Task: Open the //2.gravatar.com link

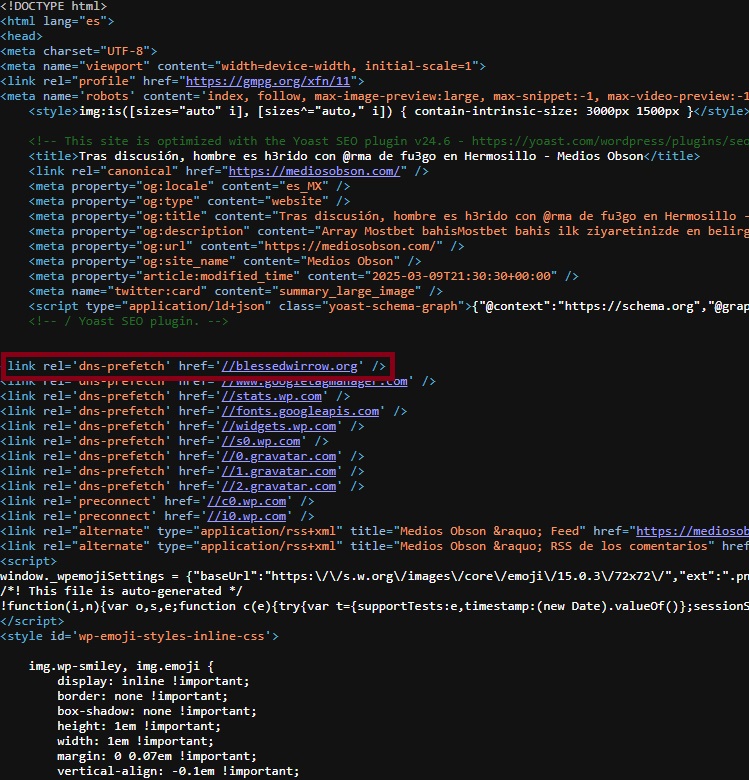Action: tap(279, 486)
